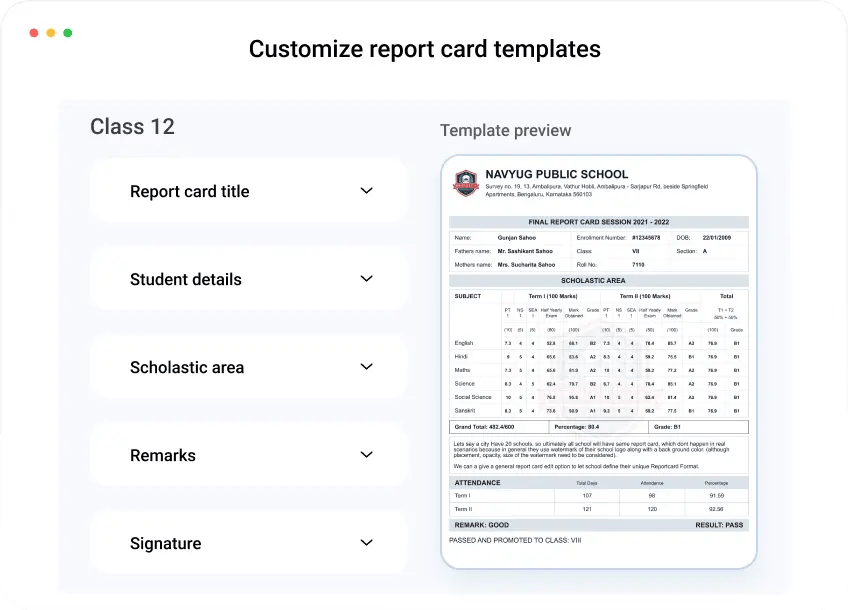Expand the Report card title section
This screenshot has width=848, height=610.
[x=248, y=191]
